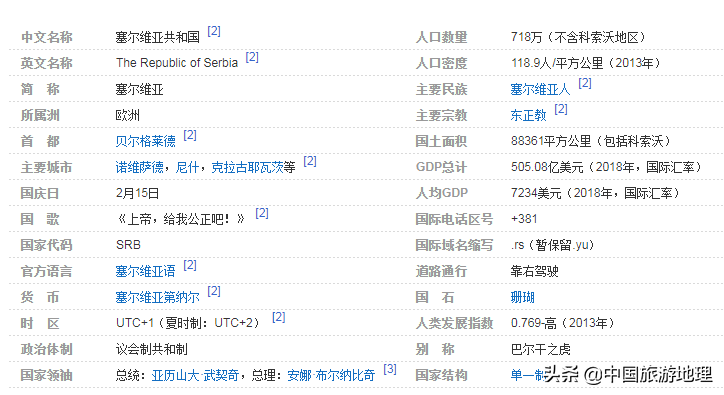Click citation [2] next to 贝尔格莱德

click(x=190, y=135)
